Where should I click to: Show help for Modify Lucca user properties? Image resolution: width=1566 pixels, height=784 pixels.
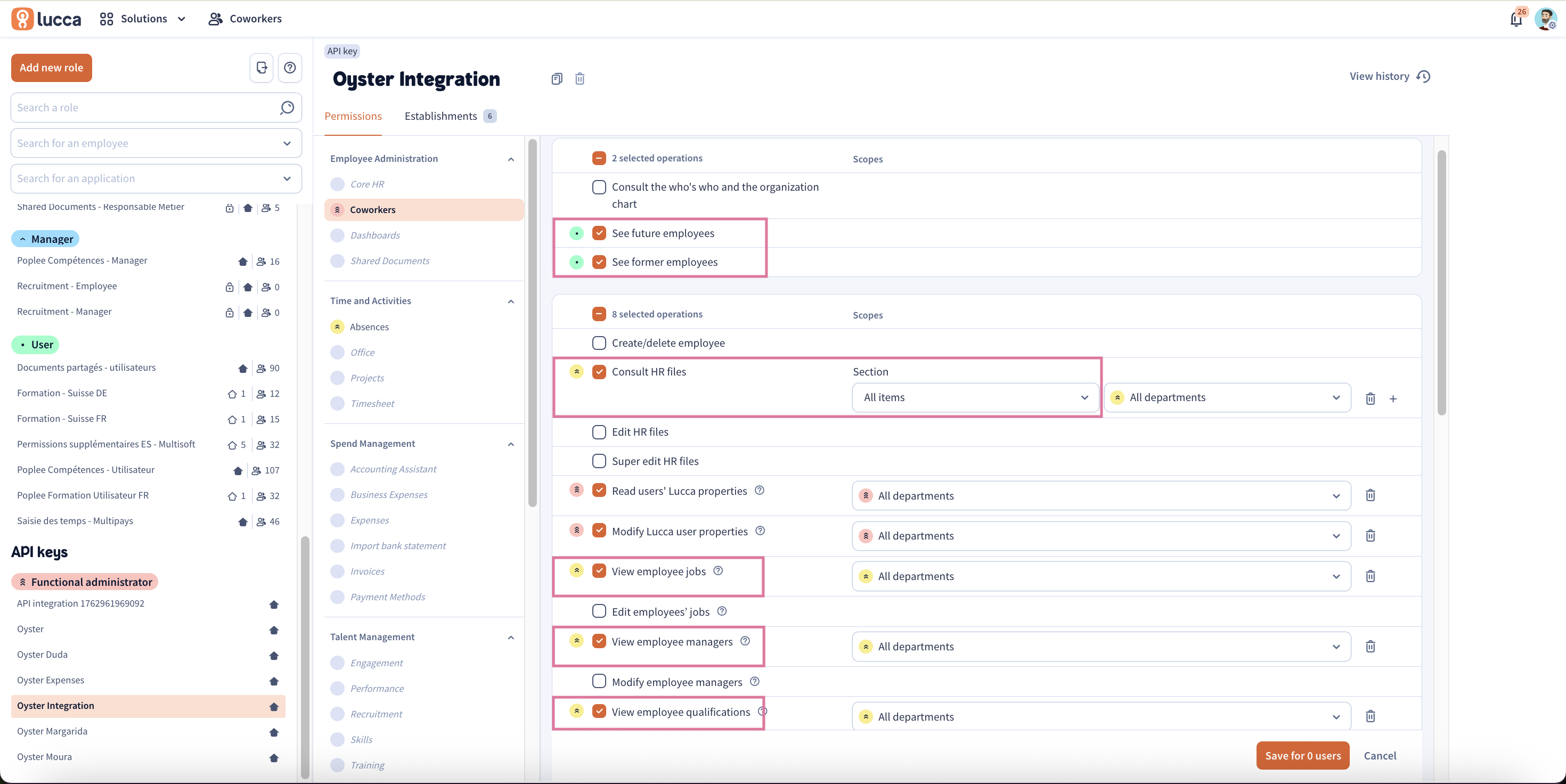coord(760,530)
